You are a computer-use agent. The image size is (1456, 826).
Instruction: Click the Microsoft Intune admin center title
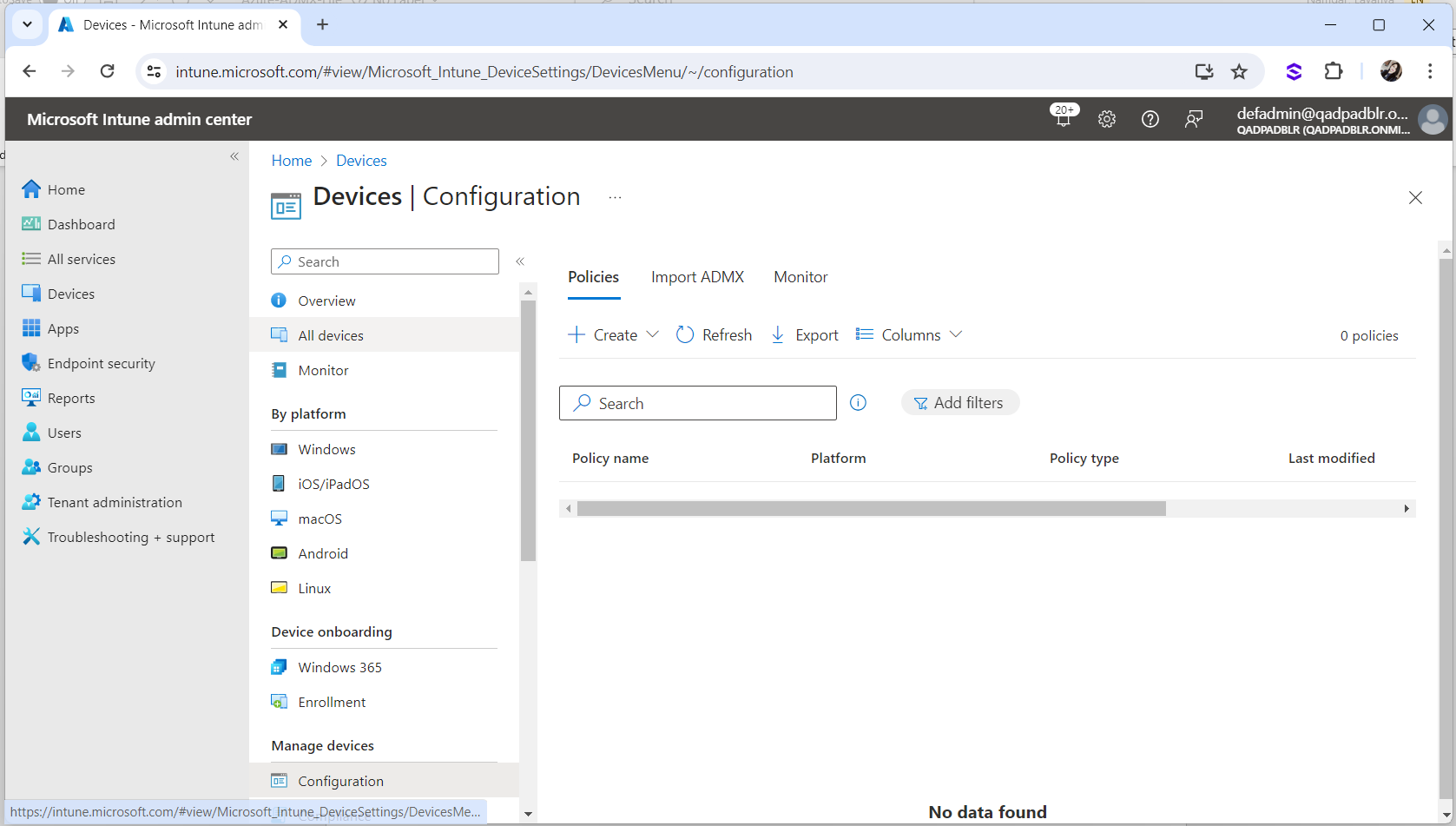tap(140, 120)
